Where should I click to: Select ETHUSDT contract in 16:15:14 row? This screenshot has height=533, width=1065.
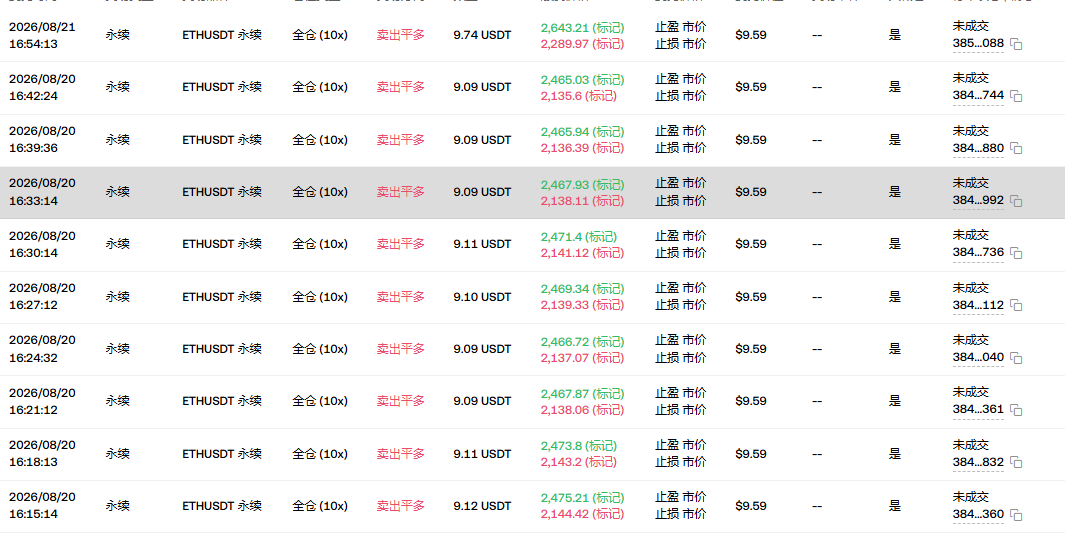(x=222, y=506)
